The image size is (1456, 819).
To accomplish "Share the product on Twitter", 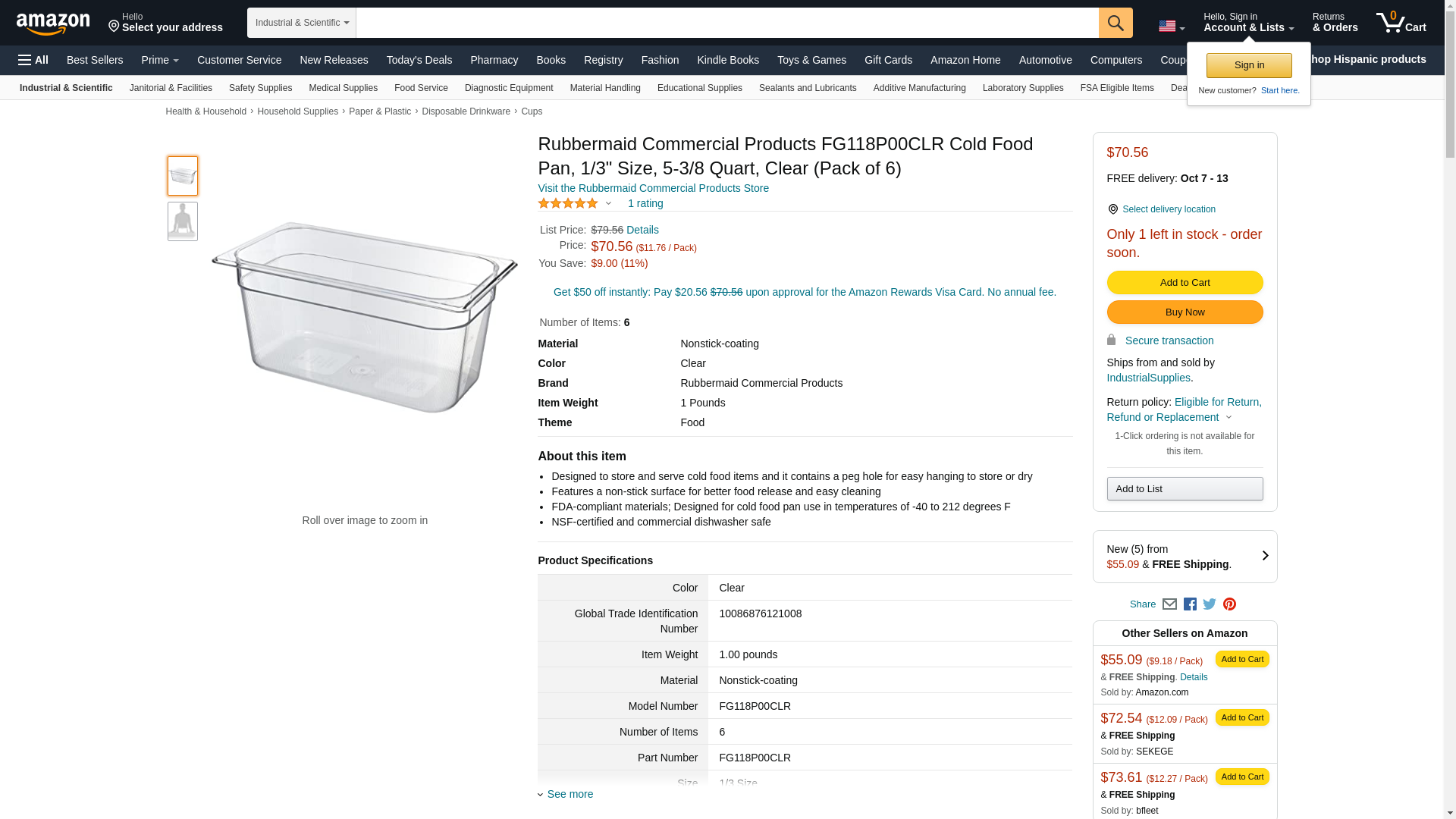I will (1210, 604).
